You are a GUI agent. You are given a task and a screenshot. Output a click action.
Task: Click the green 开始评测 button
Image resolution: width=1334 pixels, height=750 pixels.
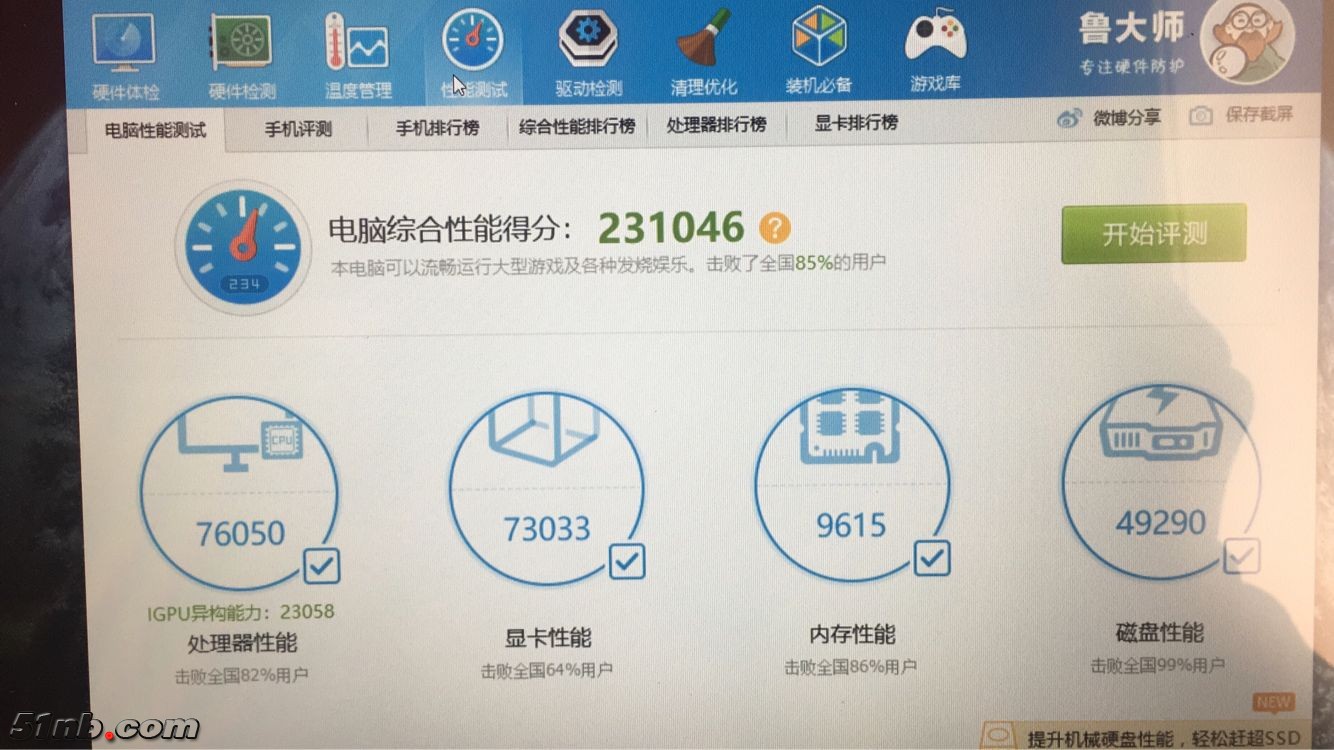tap(1154, 234)
